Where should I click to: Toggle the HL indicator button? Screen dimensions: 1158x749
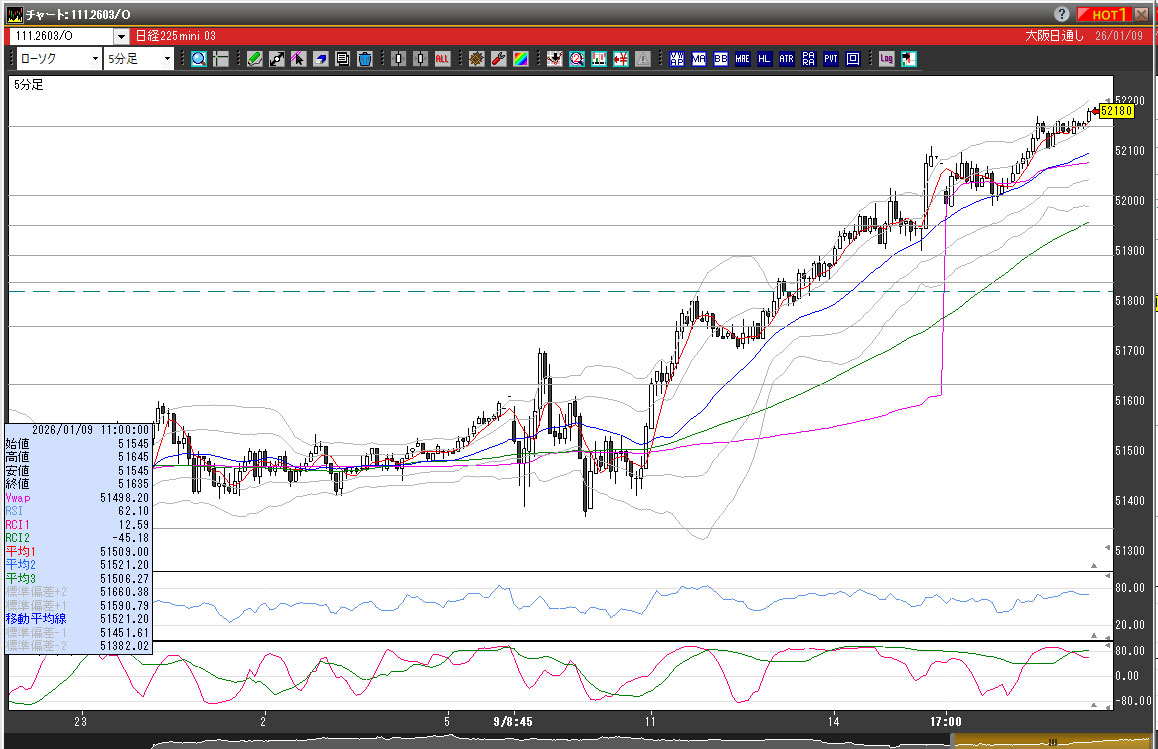764,59
